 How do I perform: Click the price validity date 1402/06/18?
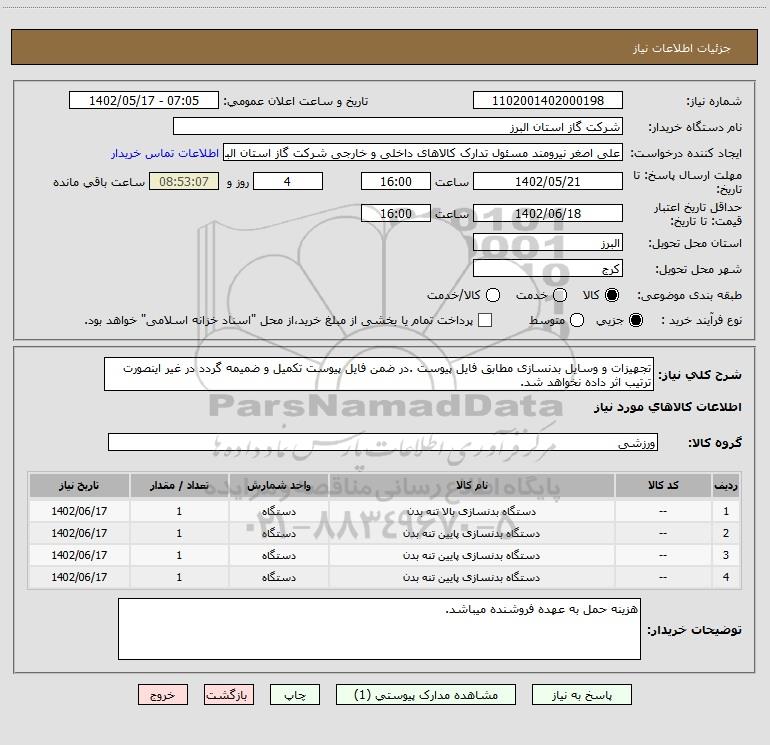pos(548,213)
